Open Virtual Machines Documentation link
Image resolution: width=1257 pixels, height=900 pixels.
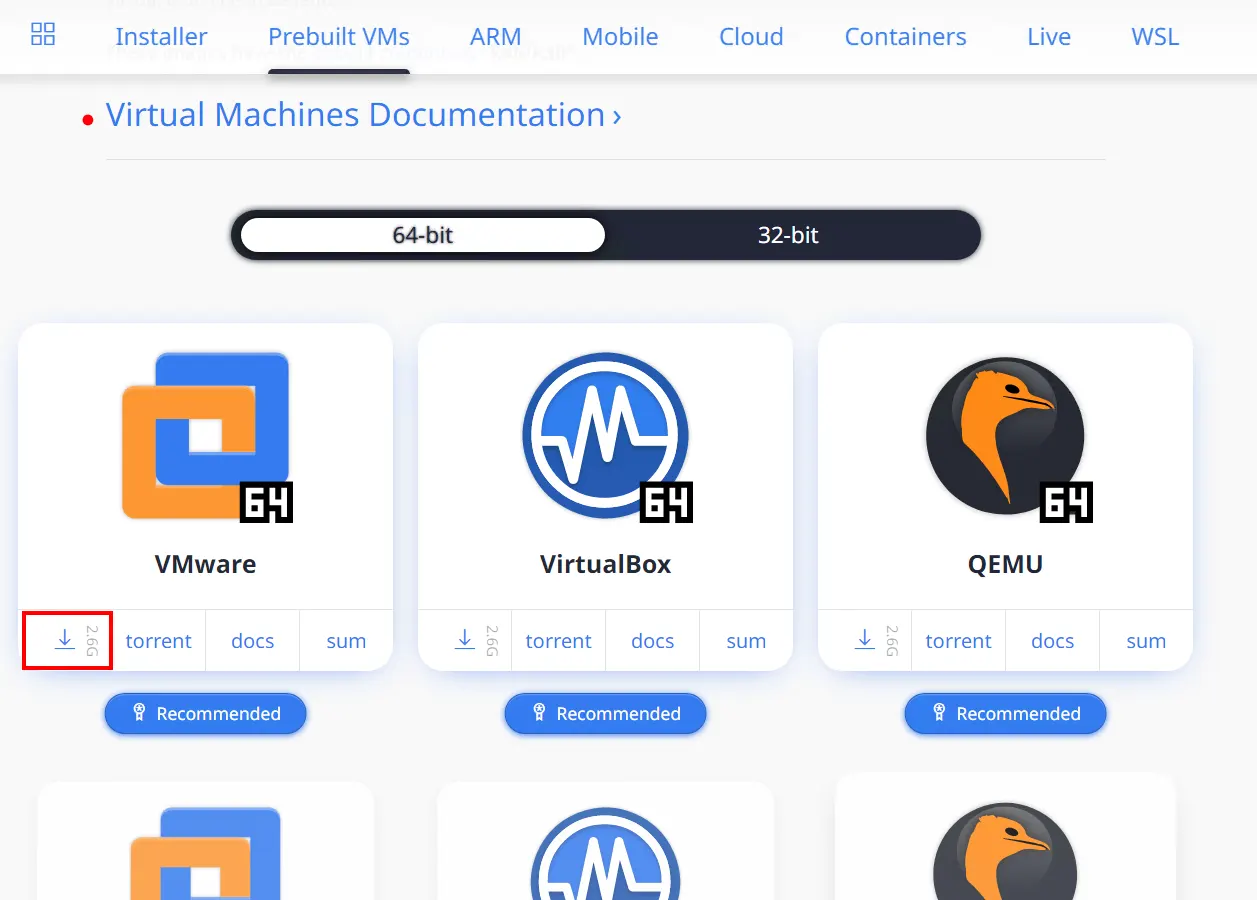coord(363,115)
